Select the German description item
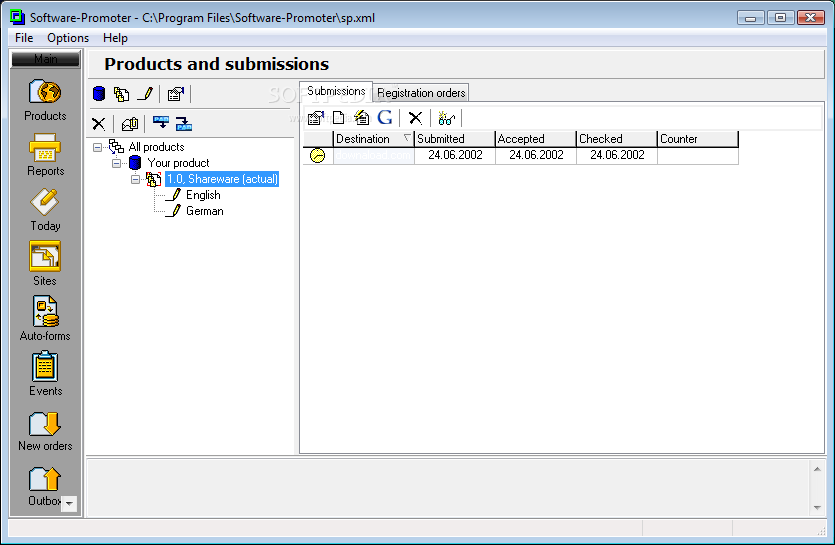This screenshot has width=835, height=545. 204,211
